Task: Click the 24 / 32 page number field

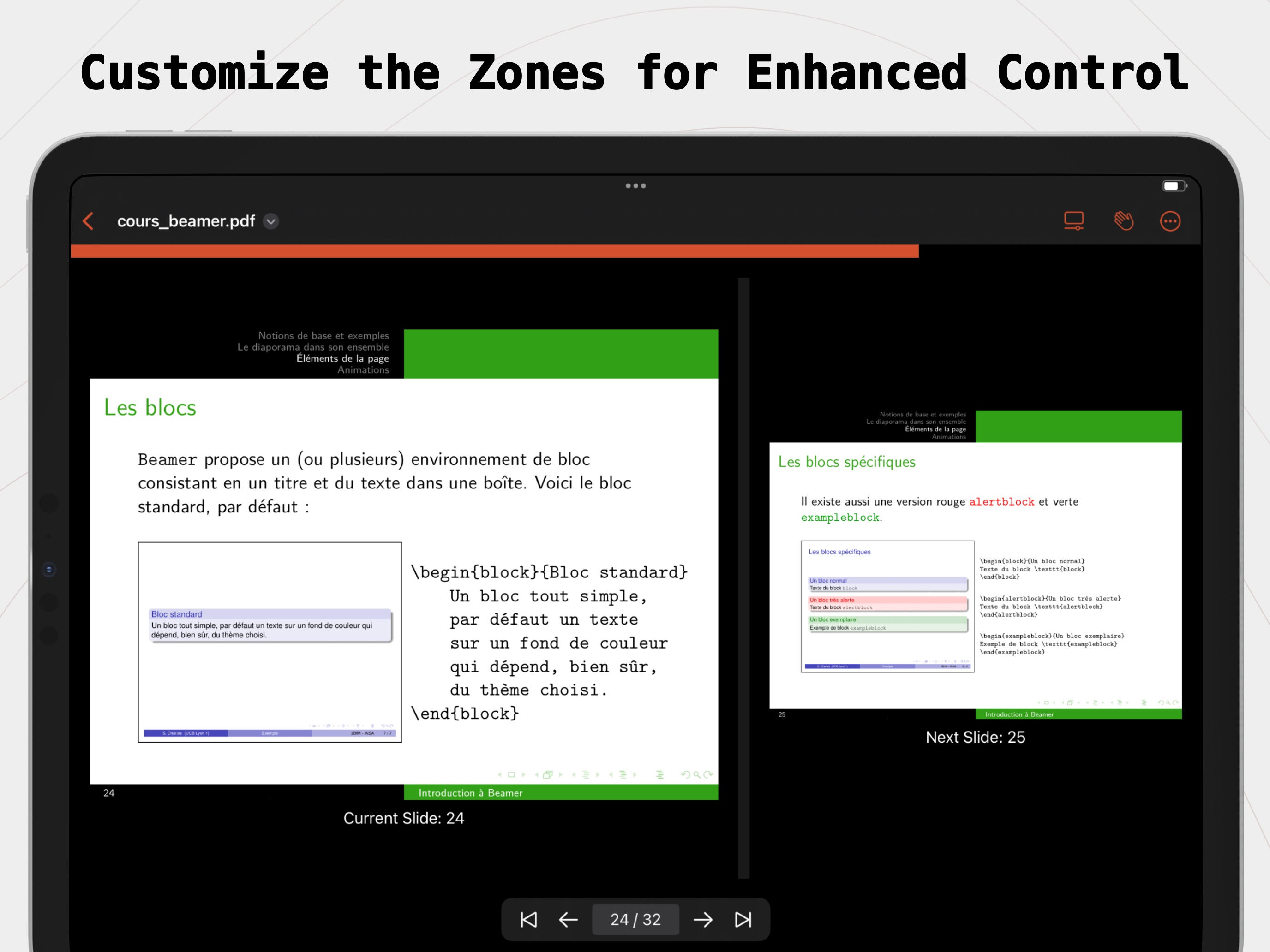Action: (635, 920)
